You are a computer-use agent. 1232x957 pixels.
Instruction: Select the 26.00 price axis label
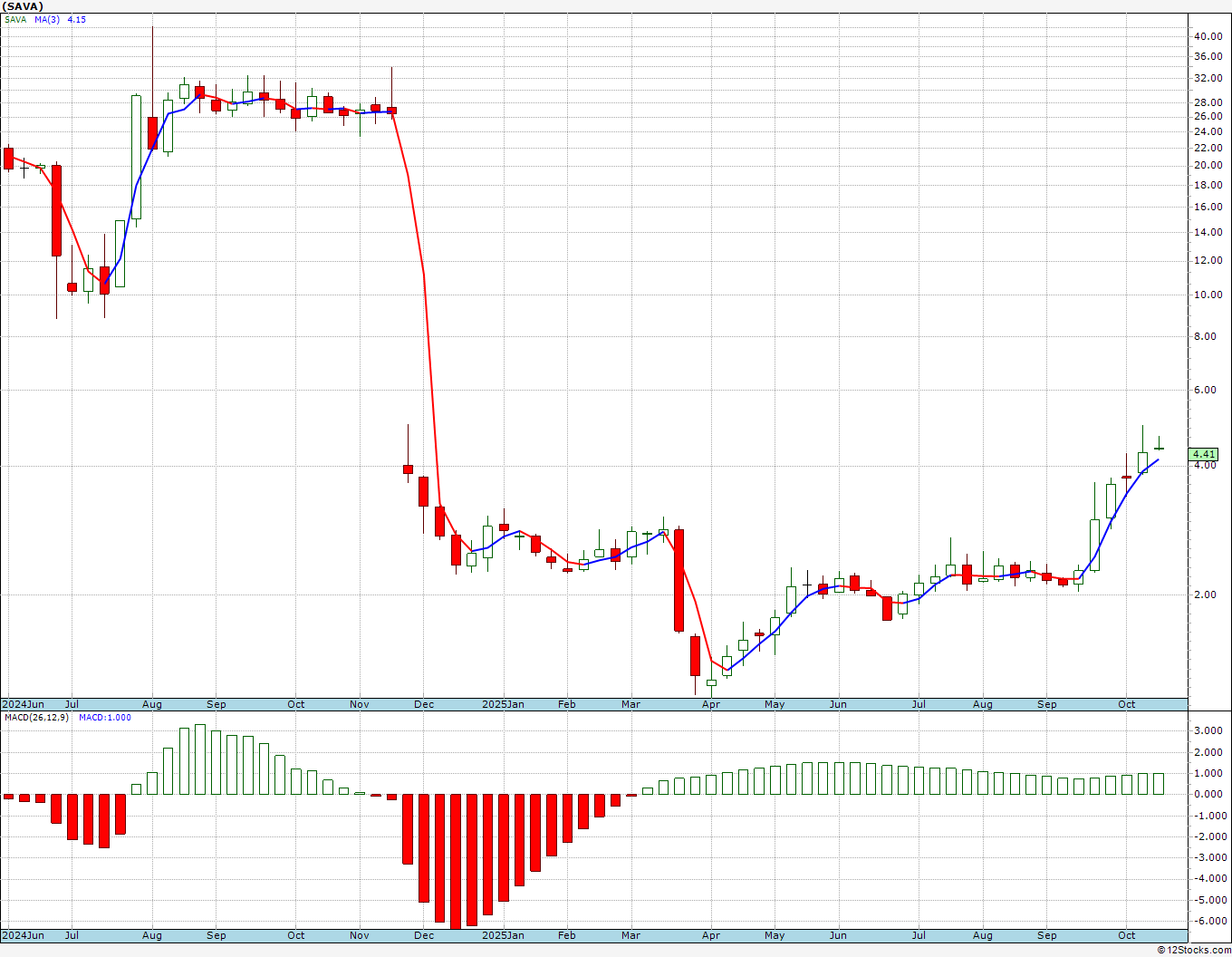[x=1208, y=117]
